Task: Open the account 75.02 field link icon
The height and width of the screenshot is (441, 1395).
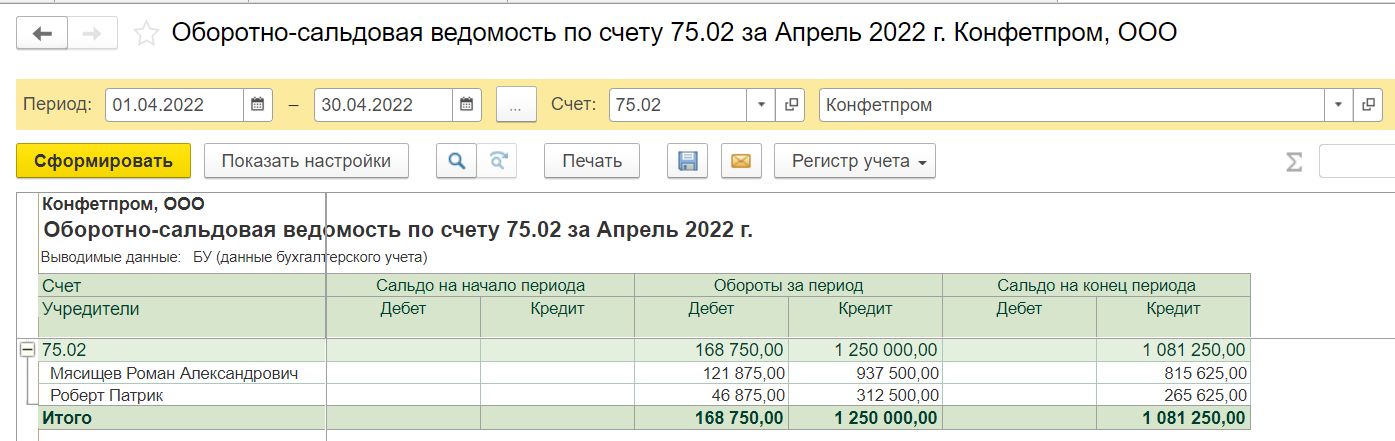Action: coord(790,105)
